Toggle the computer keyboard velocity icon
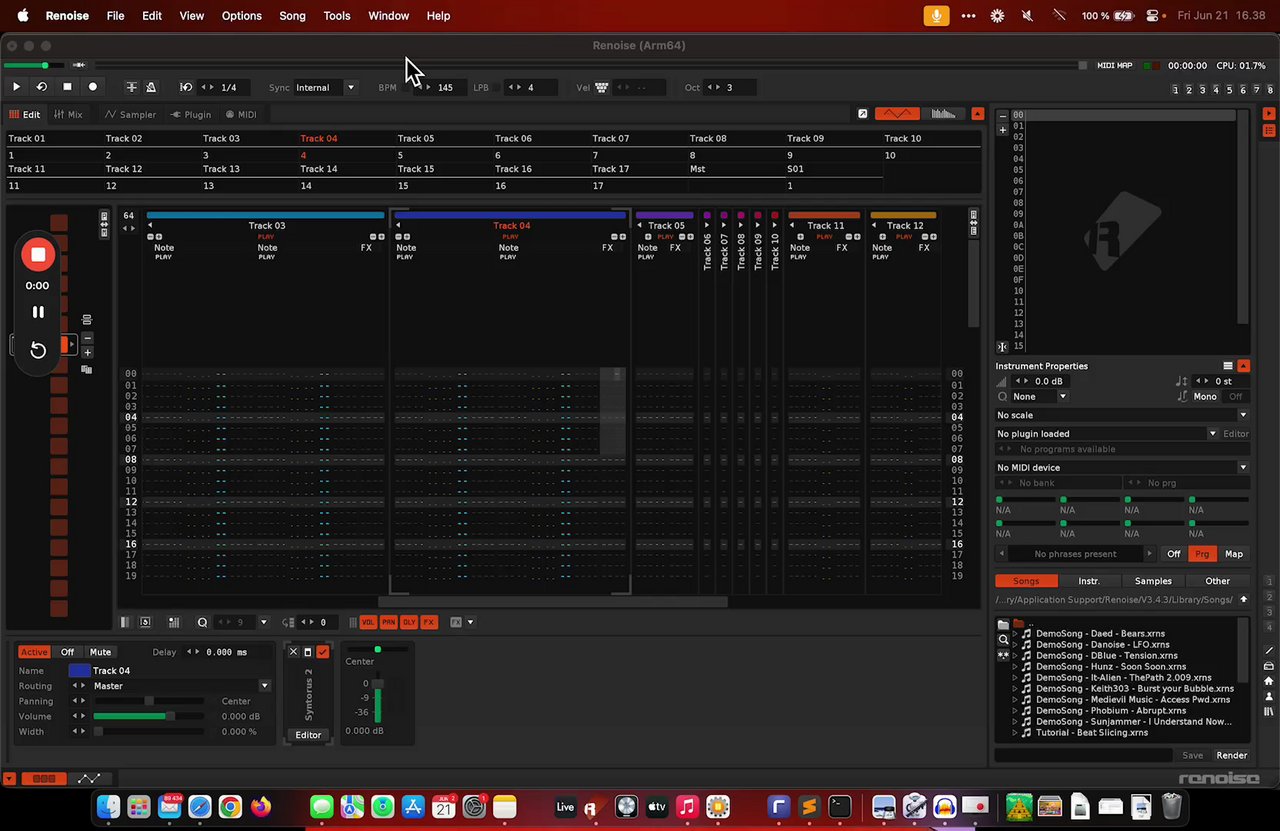Image resolution: width=1280 pixels, height=831 pixels. click(602, 87)
